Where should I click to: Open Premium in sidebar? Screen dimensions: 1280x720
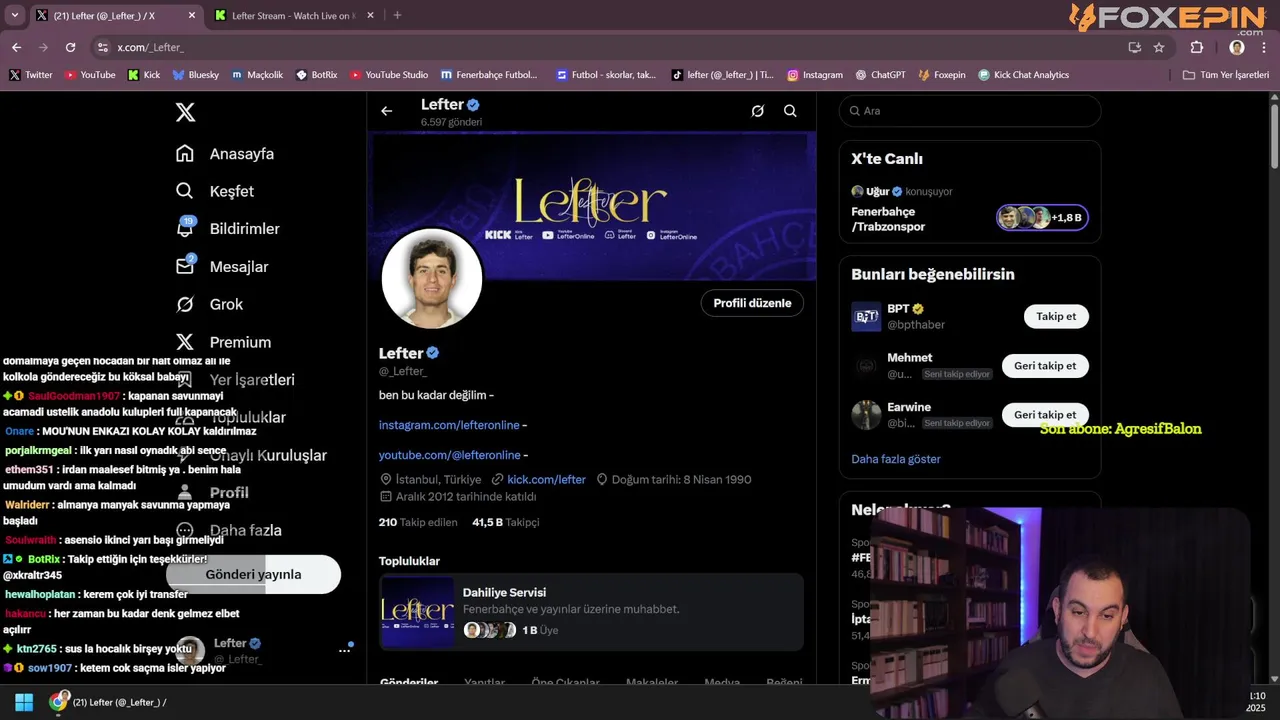coord(224,342)
